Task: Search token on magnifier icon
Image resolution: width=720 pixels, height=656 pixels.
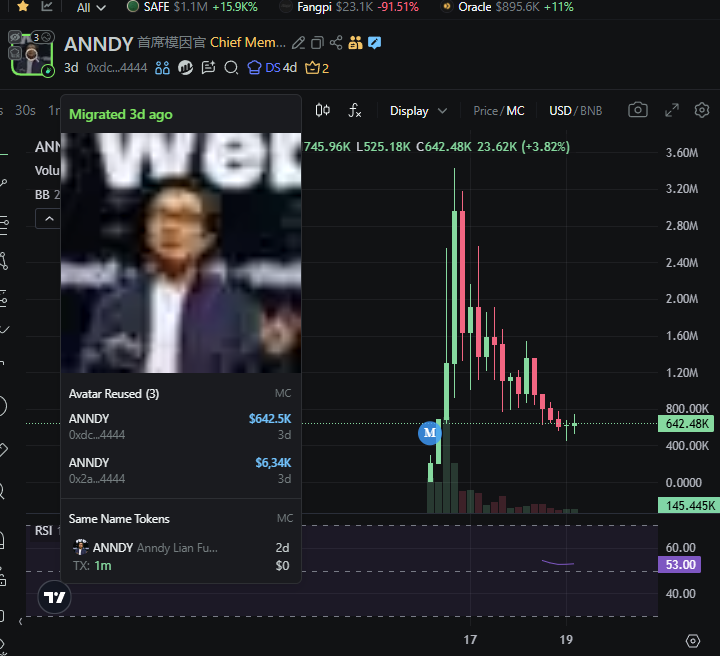Action: point(231,68)
